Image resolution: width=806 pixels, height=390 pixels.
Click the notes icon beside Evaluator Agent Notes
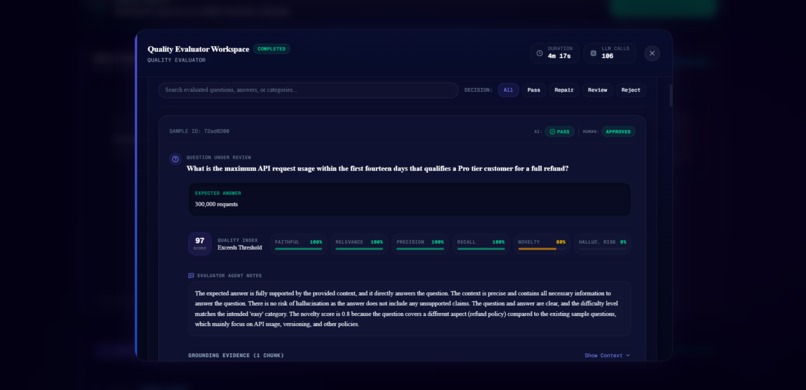click(x=191, y=276)
